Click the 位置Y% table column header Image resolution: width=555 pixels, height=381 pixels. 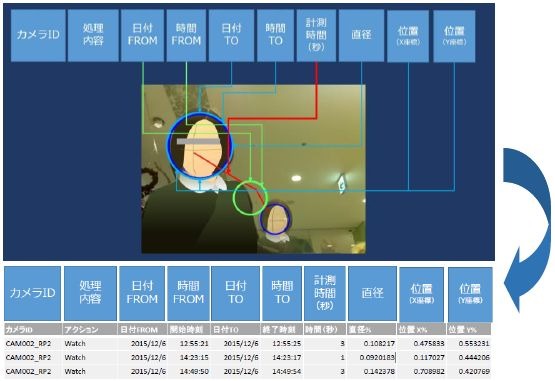click(x=469, y=329)
